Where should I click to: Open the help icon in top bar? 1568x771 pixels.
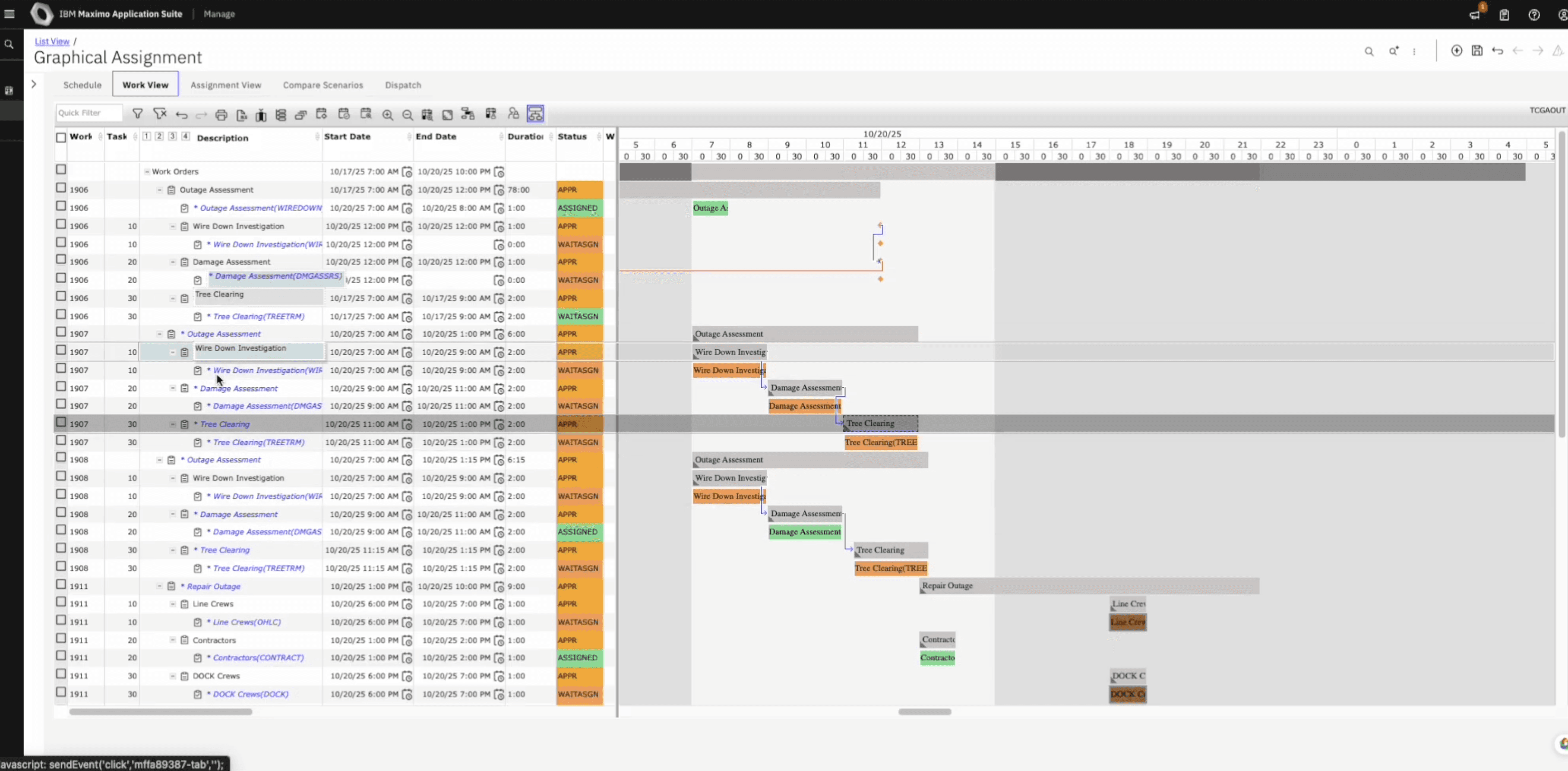point(1534,15)
